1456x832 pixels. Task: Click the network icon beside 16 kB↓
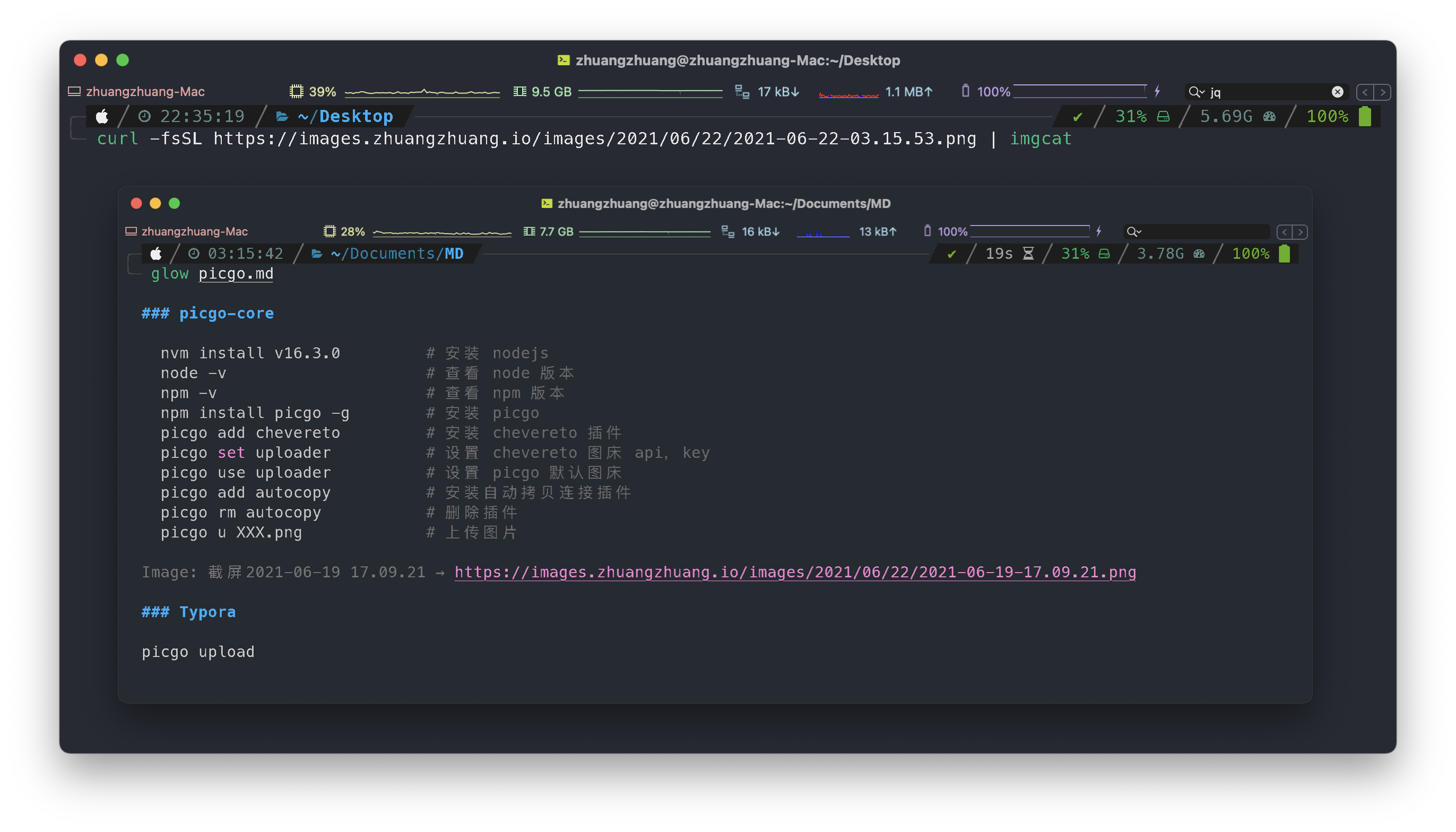727,231
